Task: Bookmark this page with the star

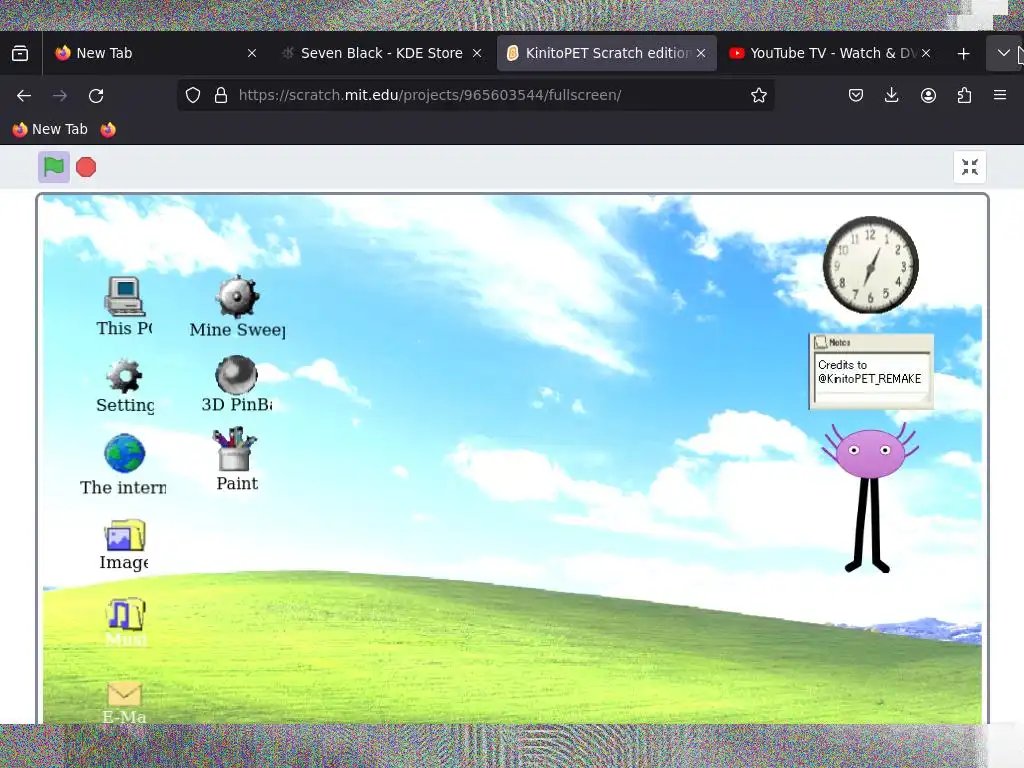Action: coord(759,95)
